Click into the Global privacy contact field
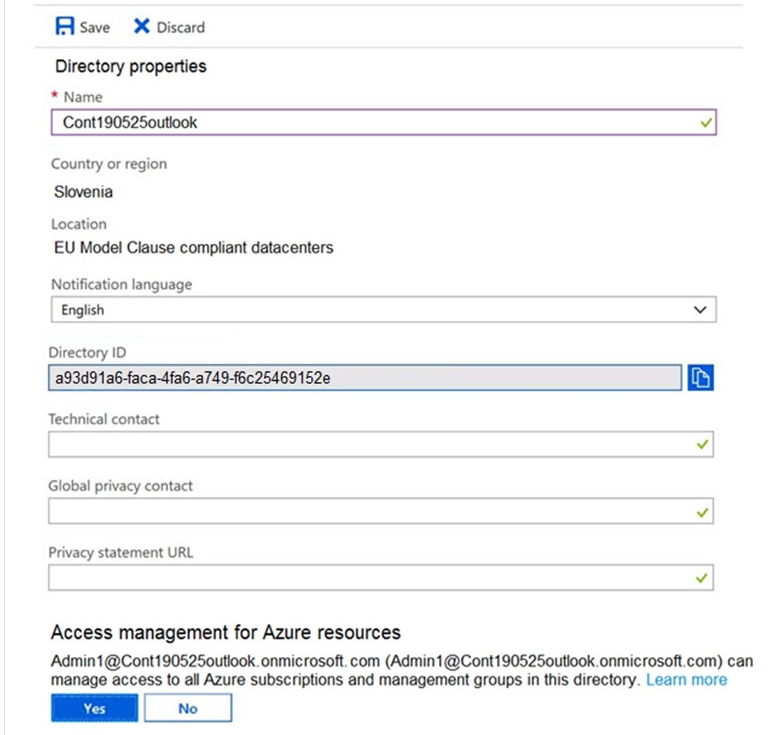Viewport: 783px width, 735px height. tap(381, 511)
